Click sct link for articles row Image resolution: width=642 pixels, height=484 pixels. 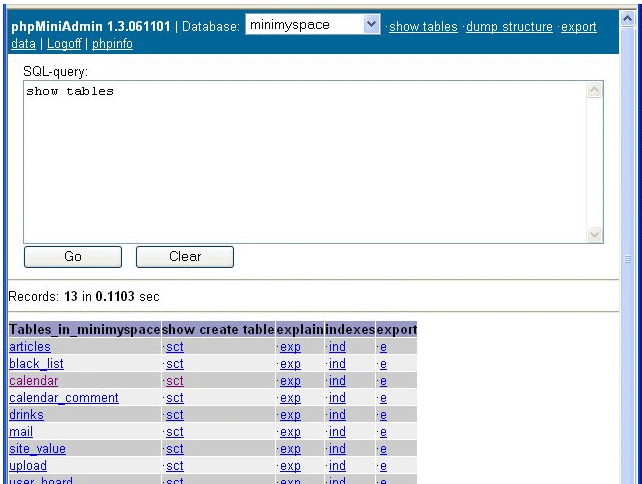tap(175, 347)
